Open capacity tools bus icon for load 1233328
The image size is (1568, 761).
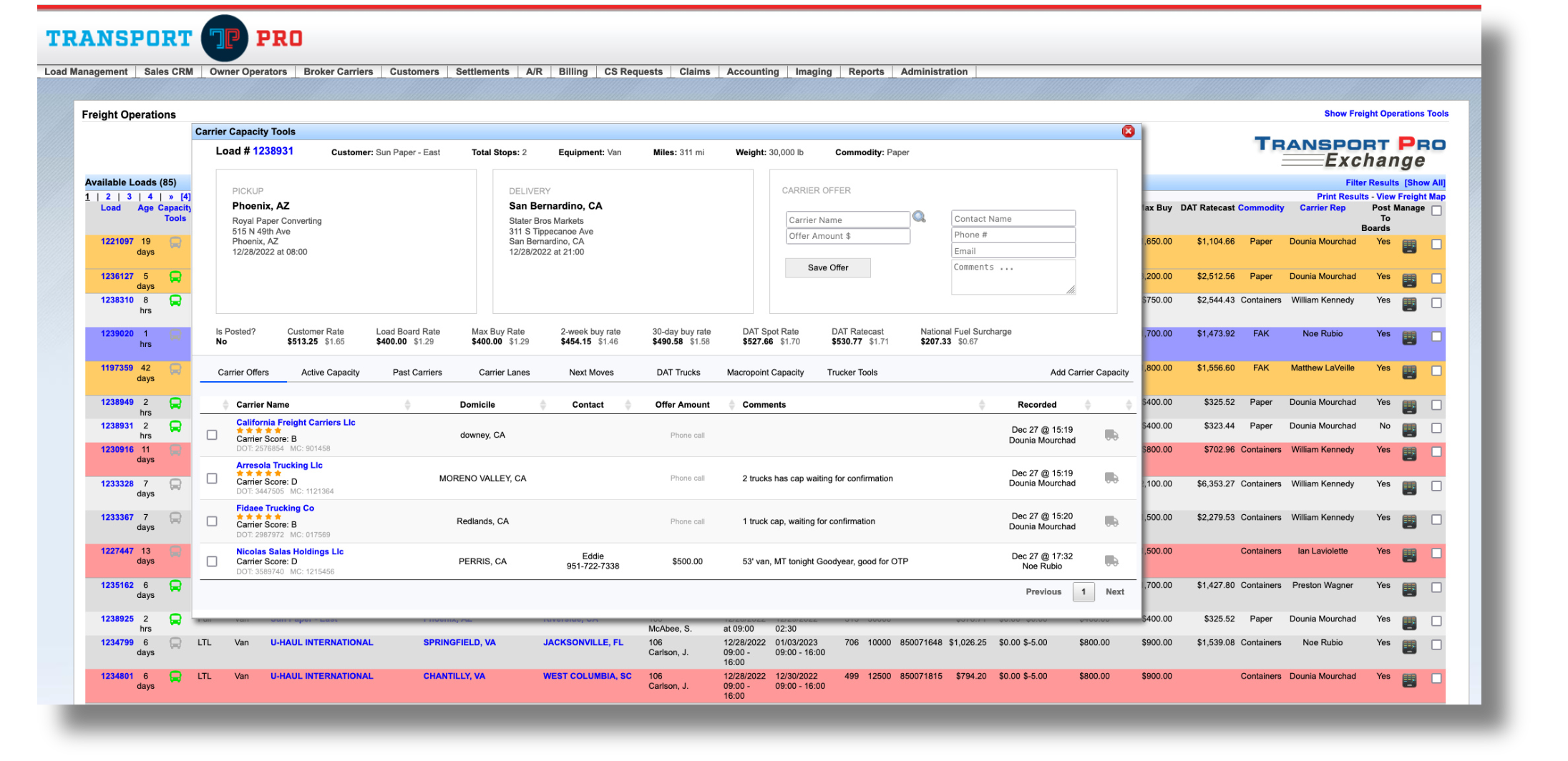pyautogui.click(x=175, y=484)
